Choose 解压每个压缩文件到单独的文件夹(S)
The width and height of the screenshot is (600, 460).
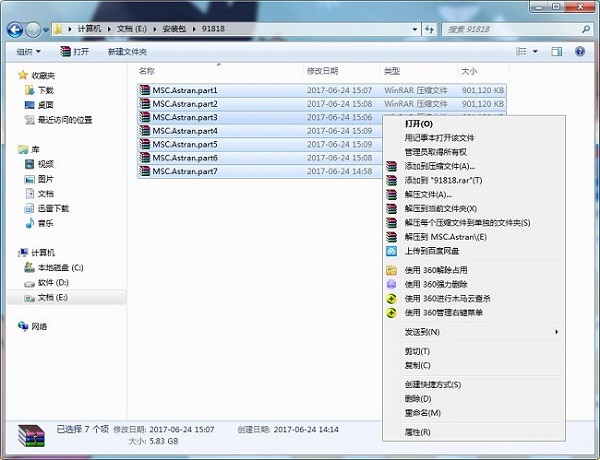pos(474,223)
